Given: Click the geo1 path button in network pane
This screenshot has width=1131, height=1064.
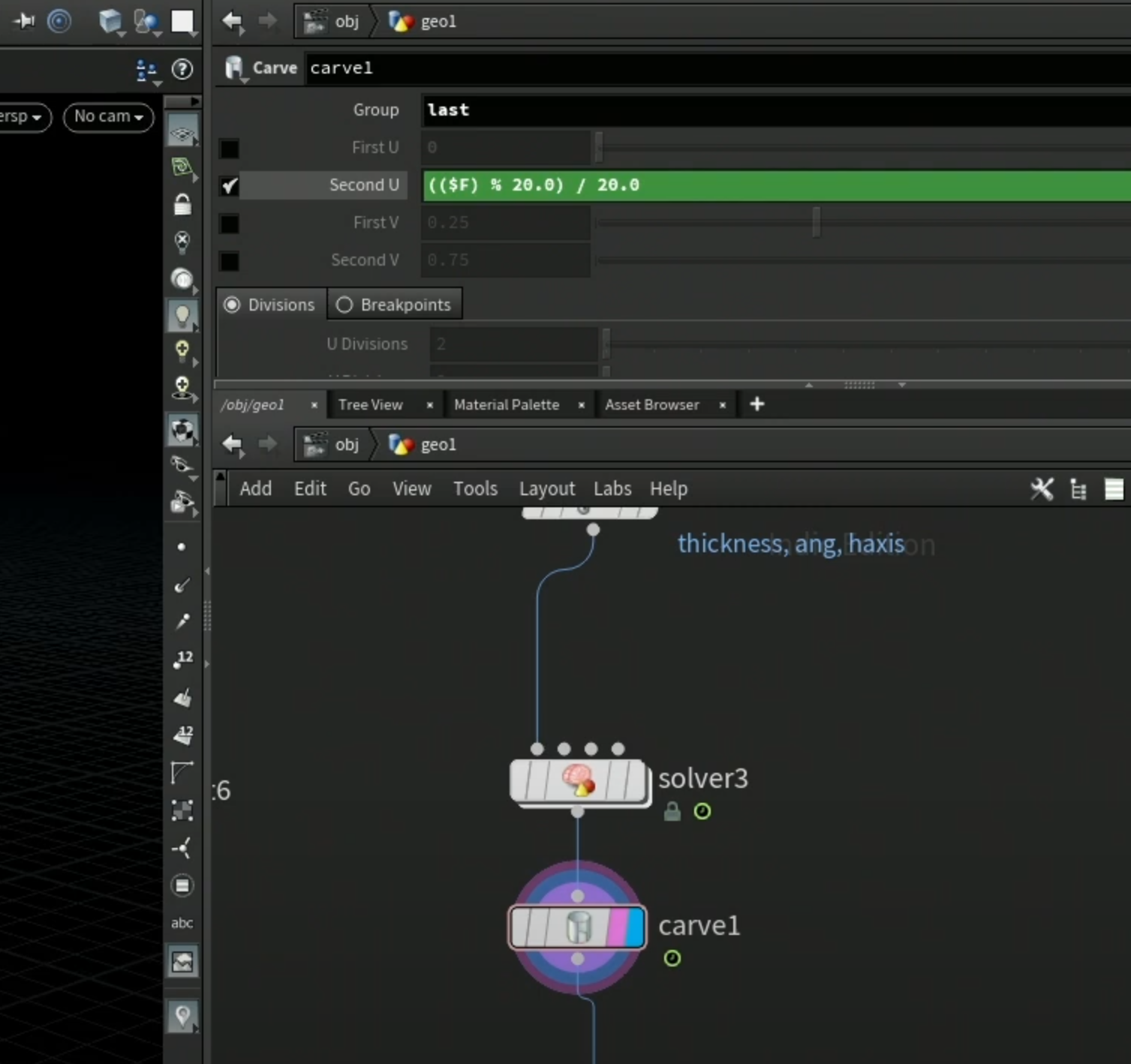Looking at the screenshot, I should [x=422, y=444].
